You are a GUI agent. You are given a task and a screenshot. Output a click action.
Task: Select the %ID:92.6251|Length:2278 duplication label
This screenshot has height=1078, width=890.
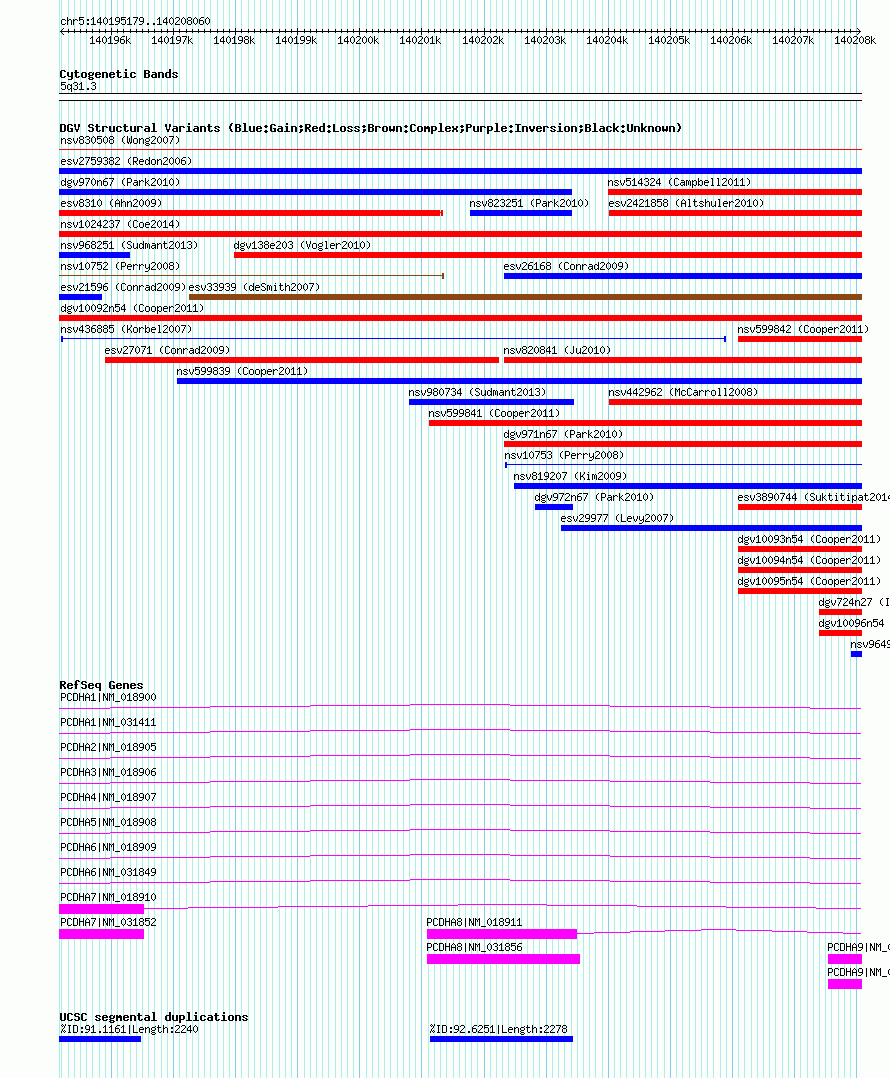[x=499, y=1029]
